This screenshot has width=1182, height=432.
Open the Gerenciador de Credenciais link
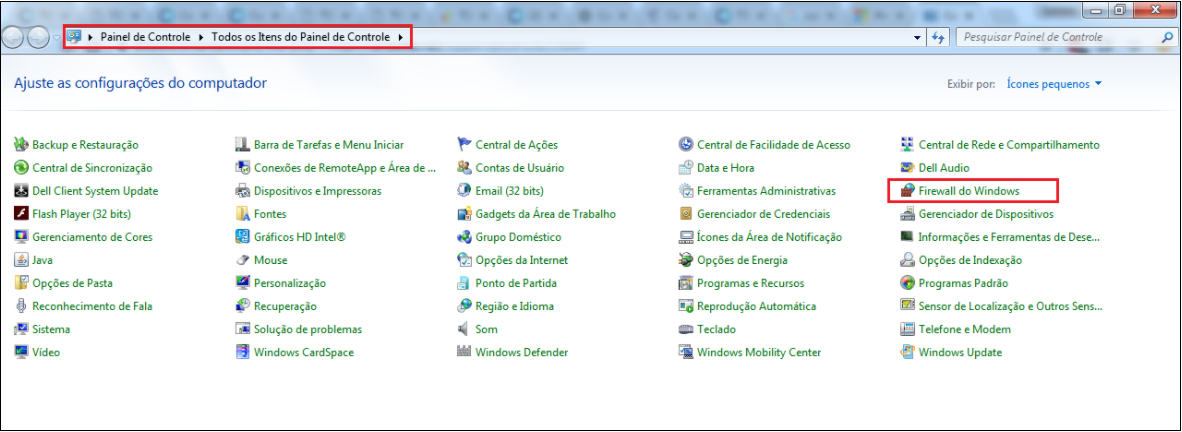pos(764,214)
